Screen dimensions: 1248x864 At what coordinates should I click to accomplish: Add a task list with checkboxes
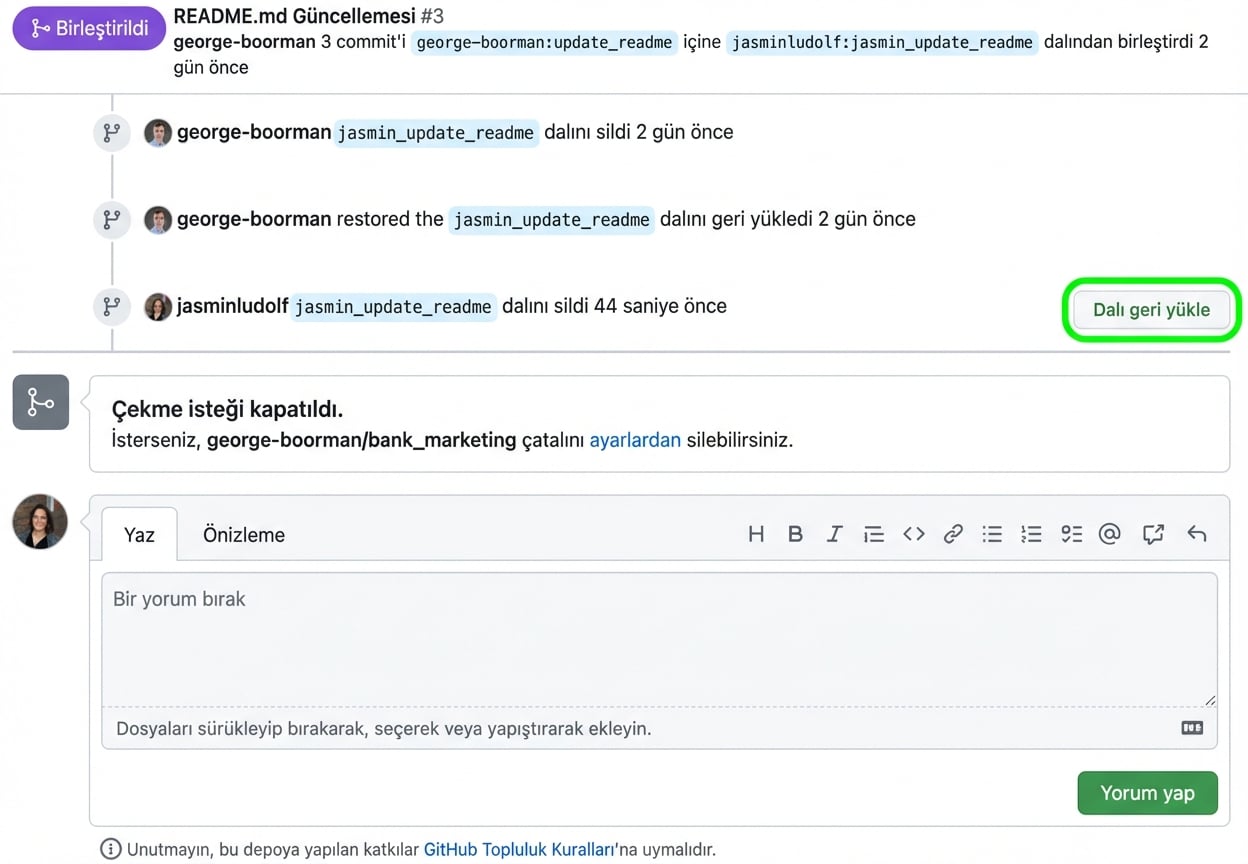point(1071,534)
